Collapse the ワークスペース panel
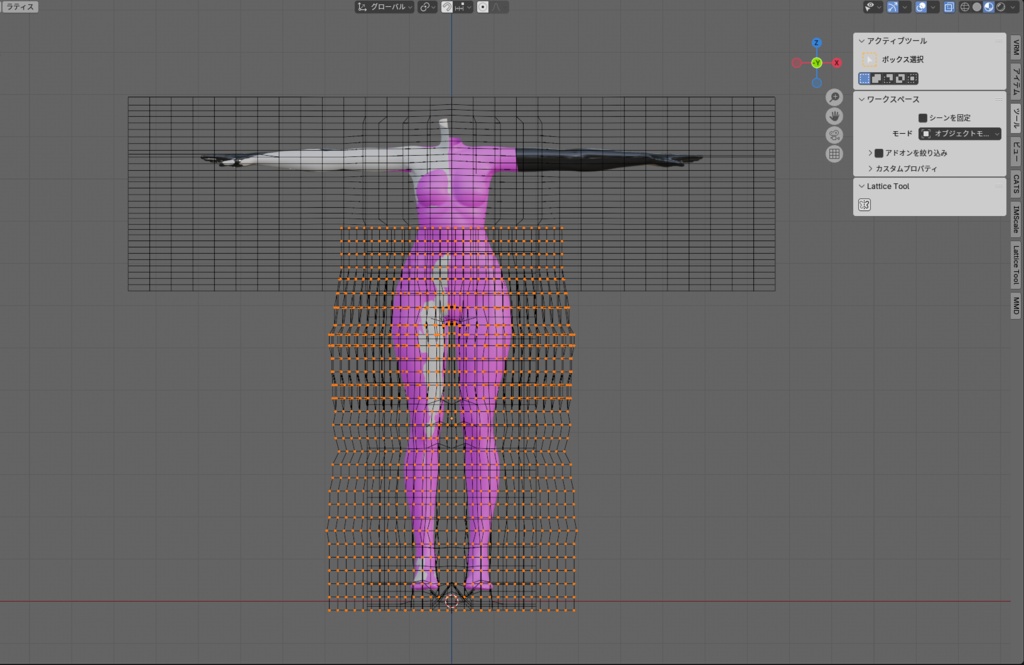 coord(861,99)
